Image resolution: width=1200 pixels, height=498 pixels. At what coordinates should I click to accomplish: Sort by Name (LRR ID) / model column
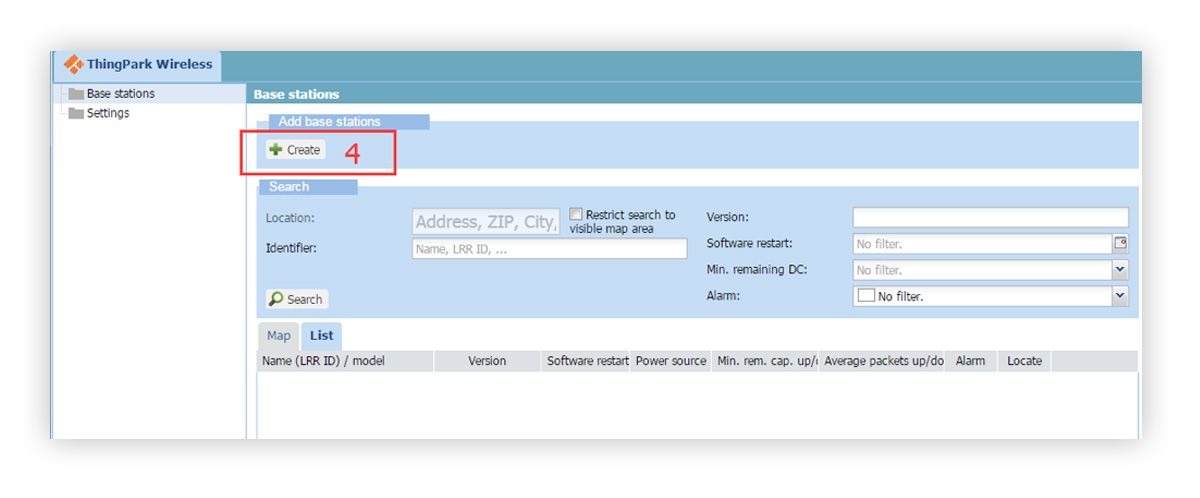point(345,361)
